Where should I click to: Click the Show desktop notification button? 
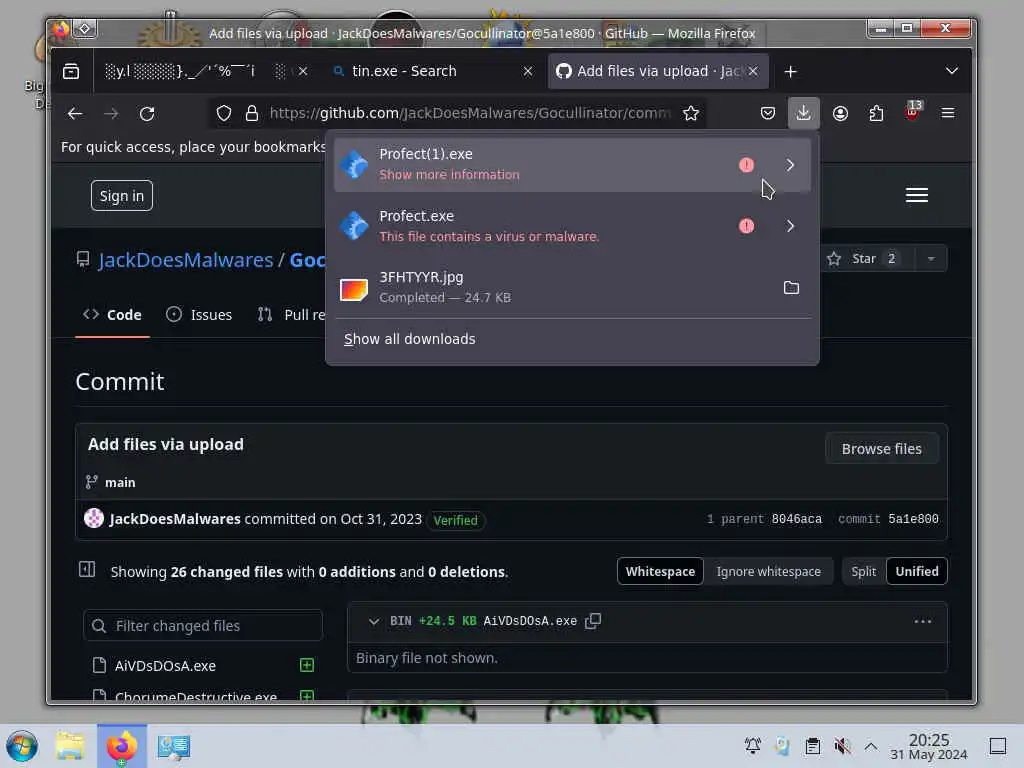pyautogui.click(x=998, y=746)
